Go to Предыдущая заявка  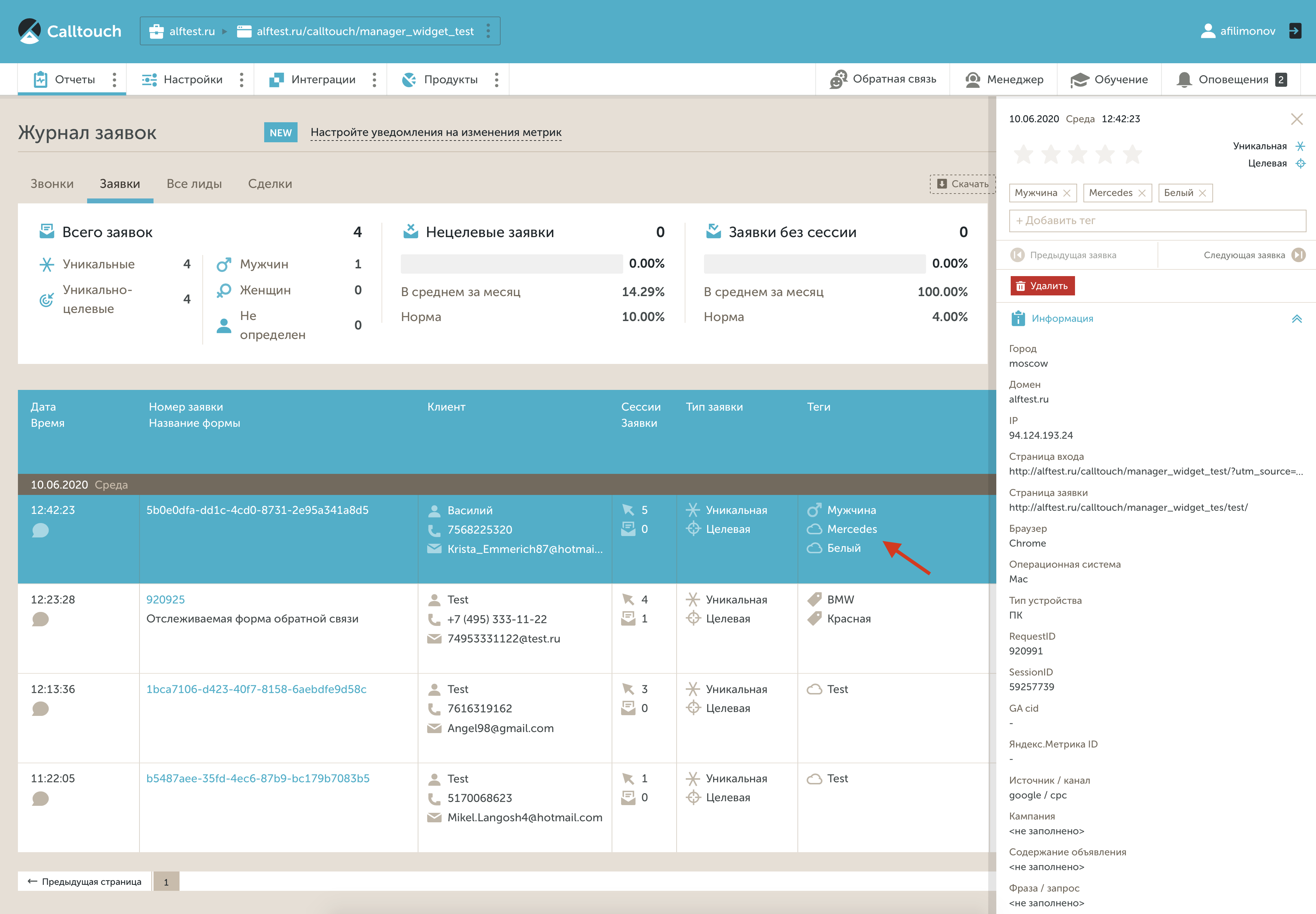pyautogui.click(x=1063, y=255)
